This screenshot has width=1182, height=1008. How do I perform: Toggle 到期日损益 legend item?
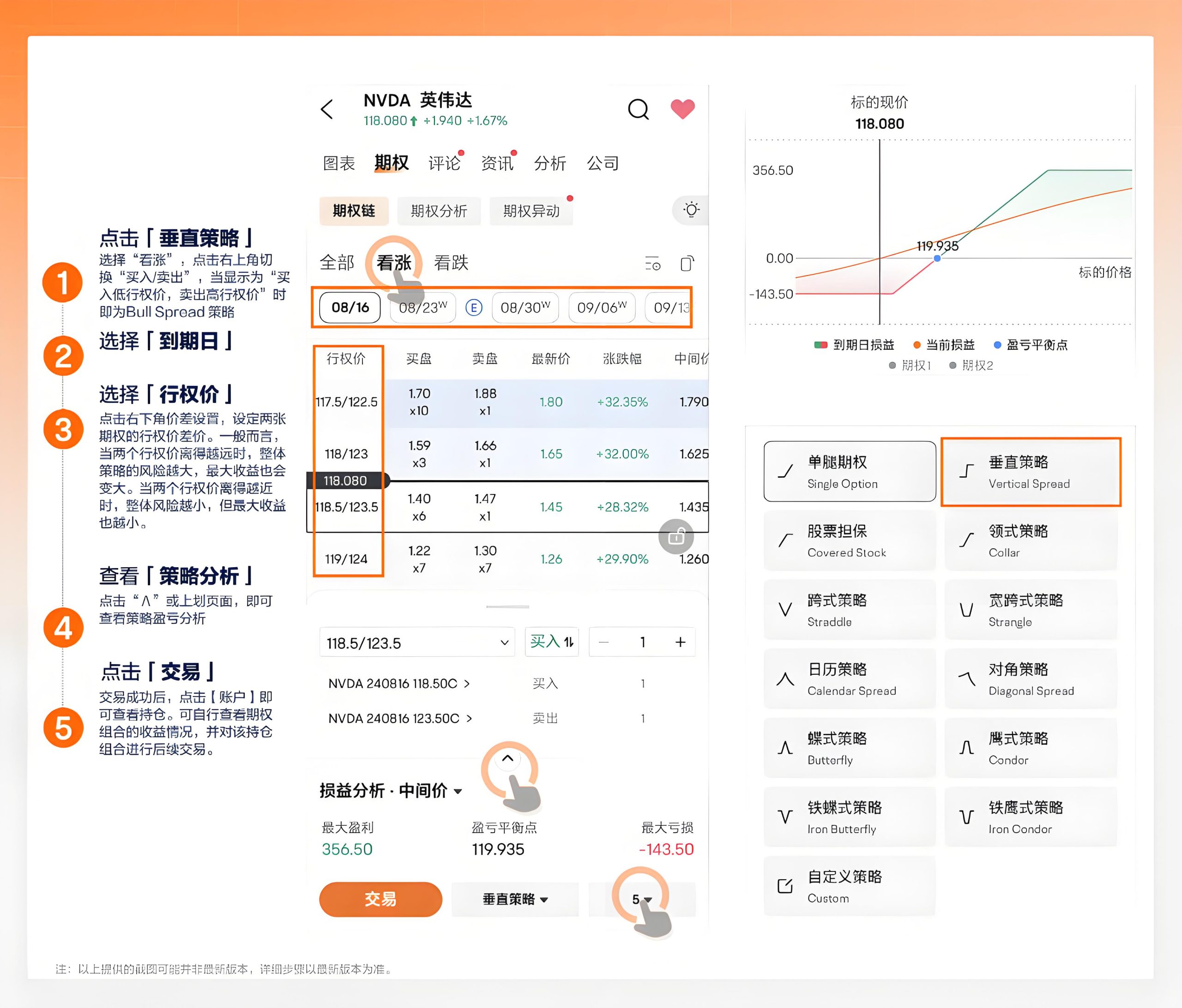pyautogui.click(x=854, y=345)
